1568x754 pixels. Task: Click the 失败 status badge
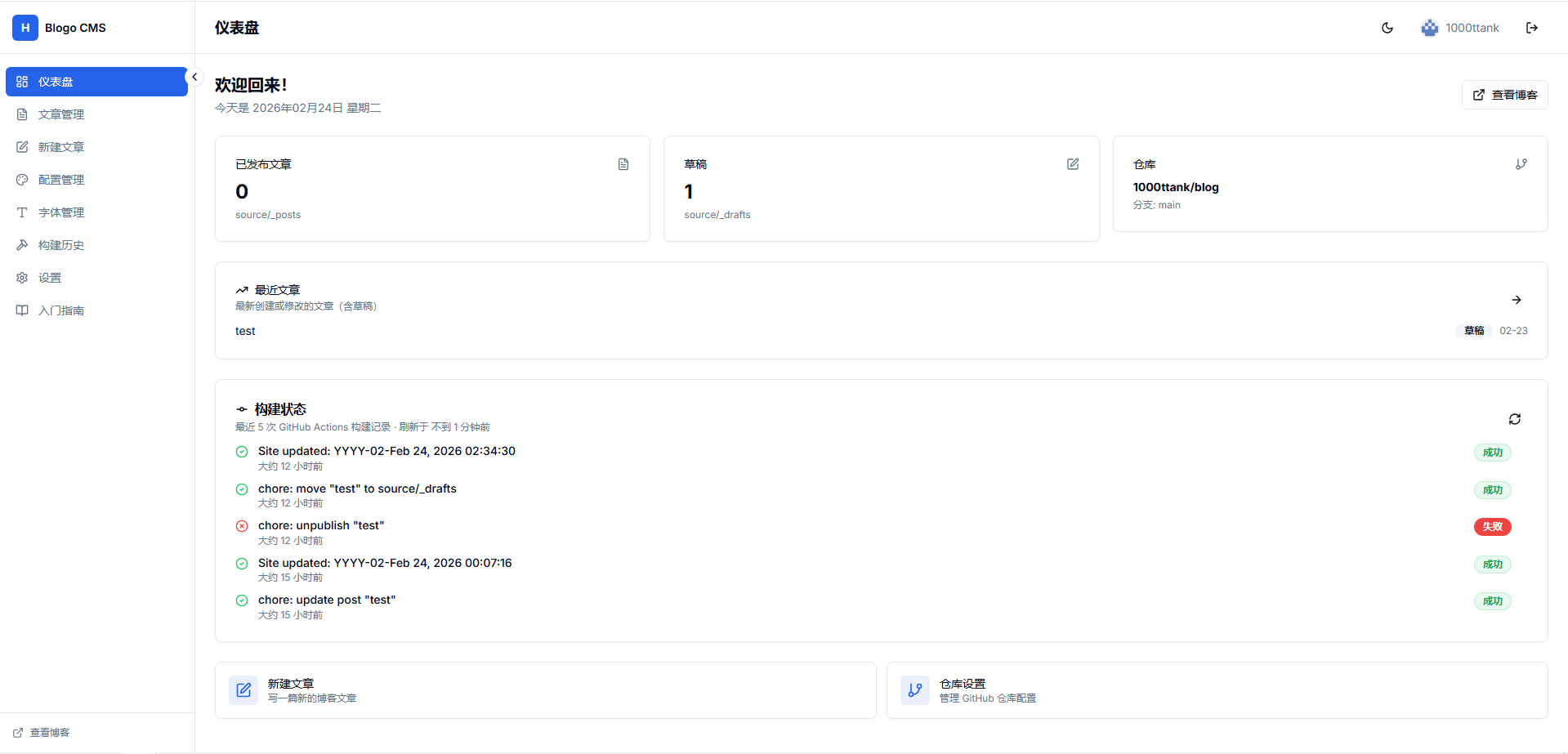pos(1492,527)
